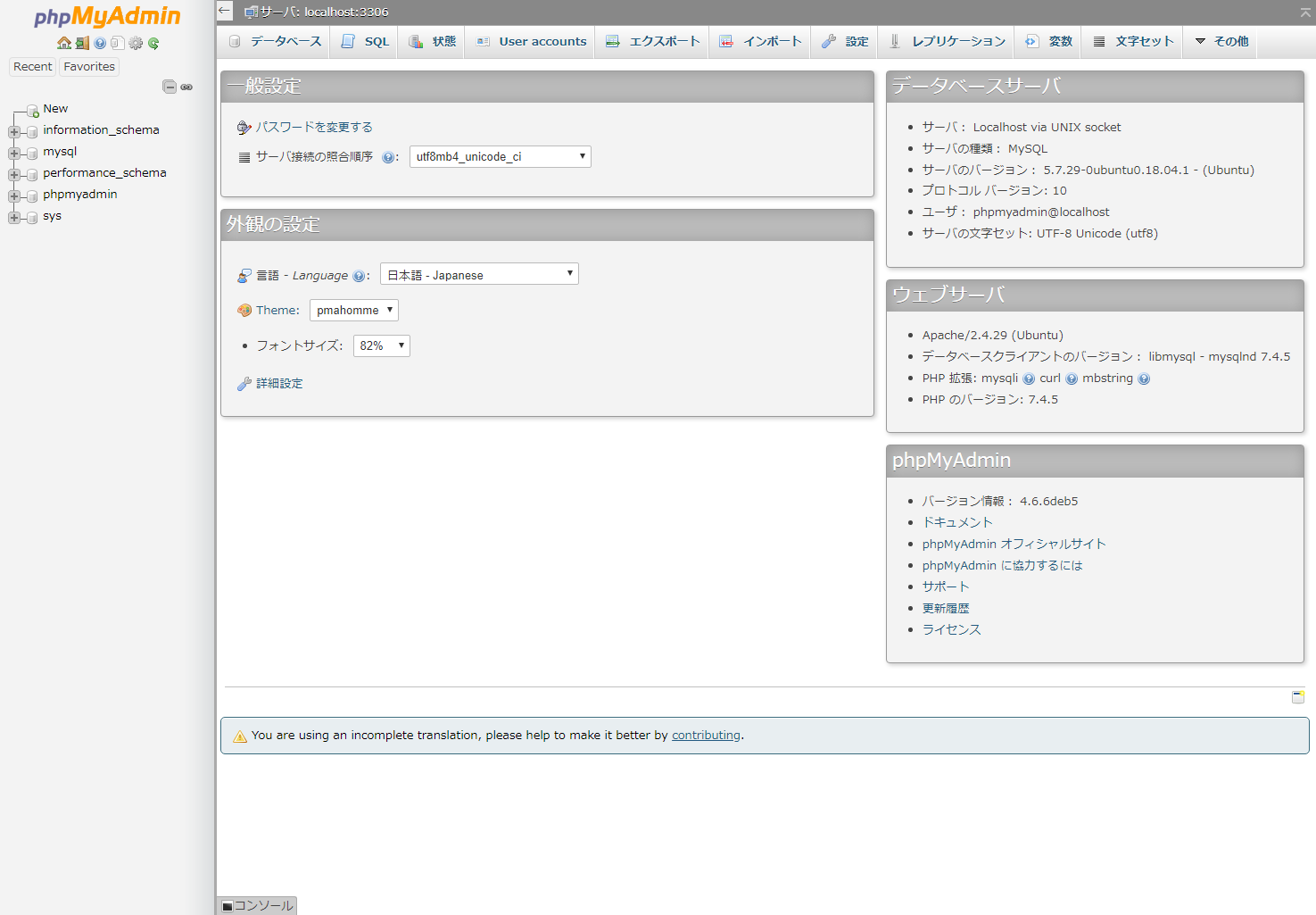Expand the phpmyadmin tree node

[x=13, y=195]
